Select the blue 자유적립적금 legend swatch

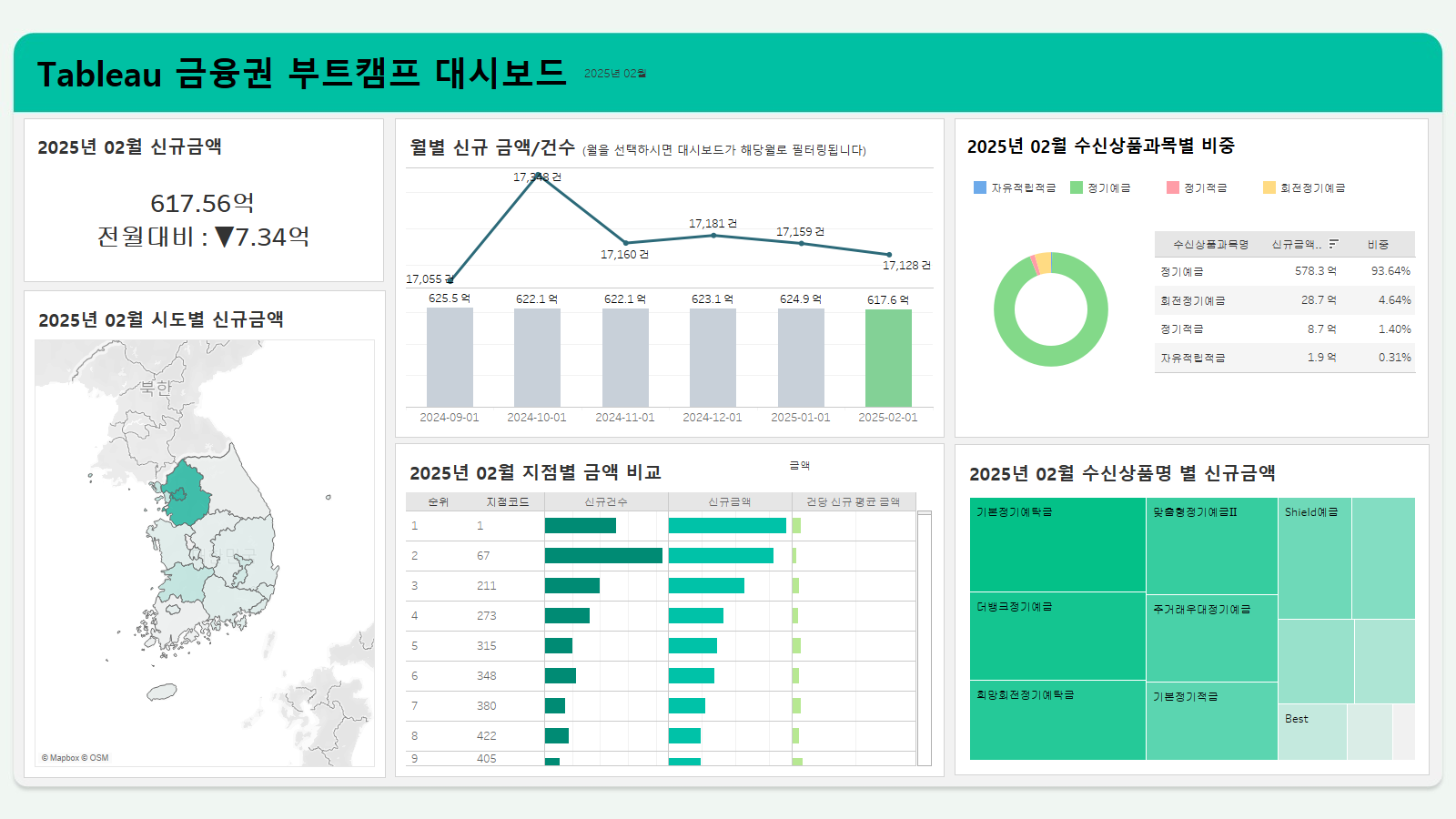click(x=980, y=187)
